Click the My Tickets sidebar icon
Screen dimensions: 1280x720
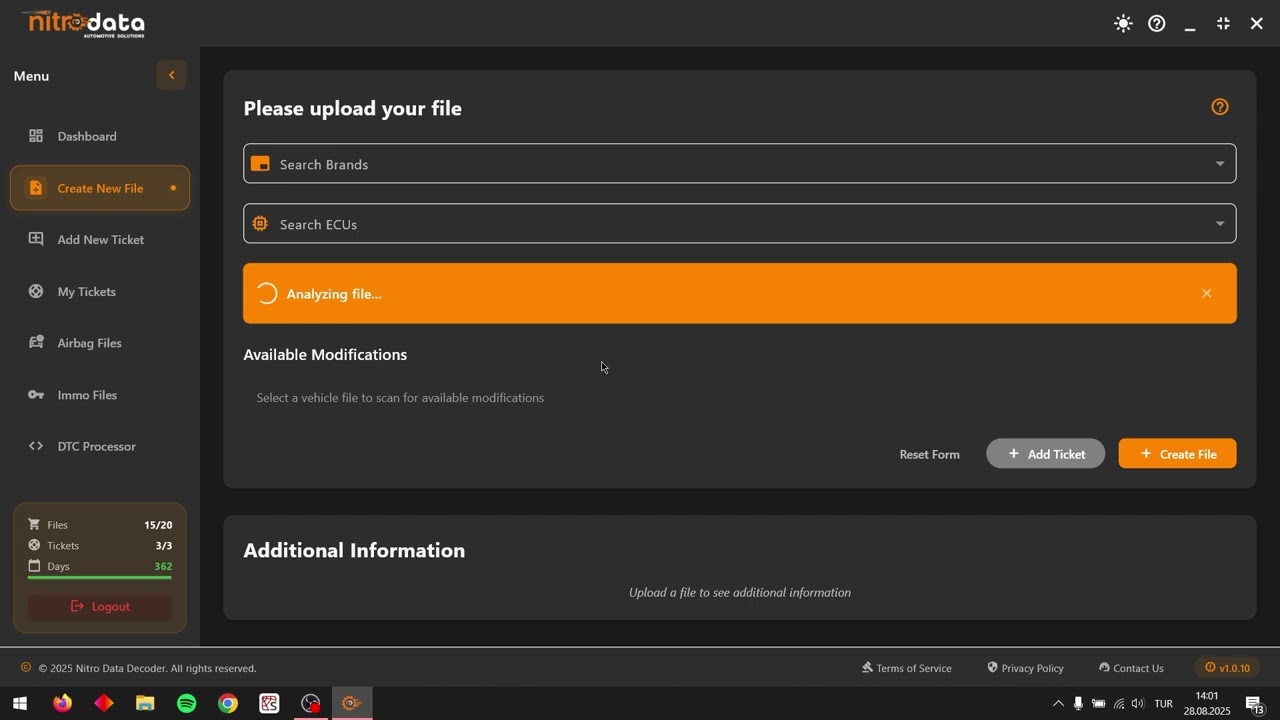(36, 291)
